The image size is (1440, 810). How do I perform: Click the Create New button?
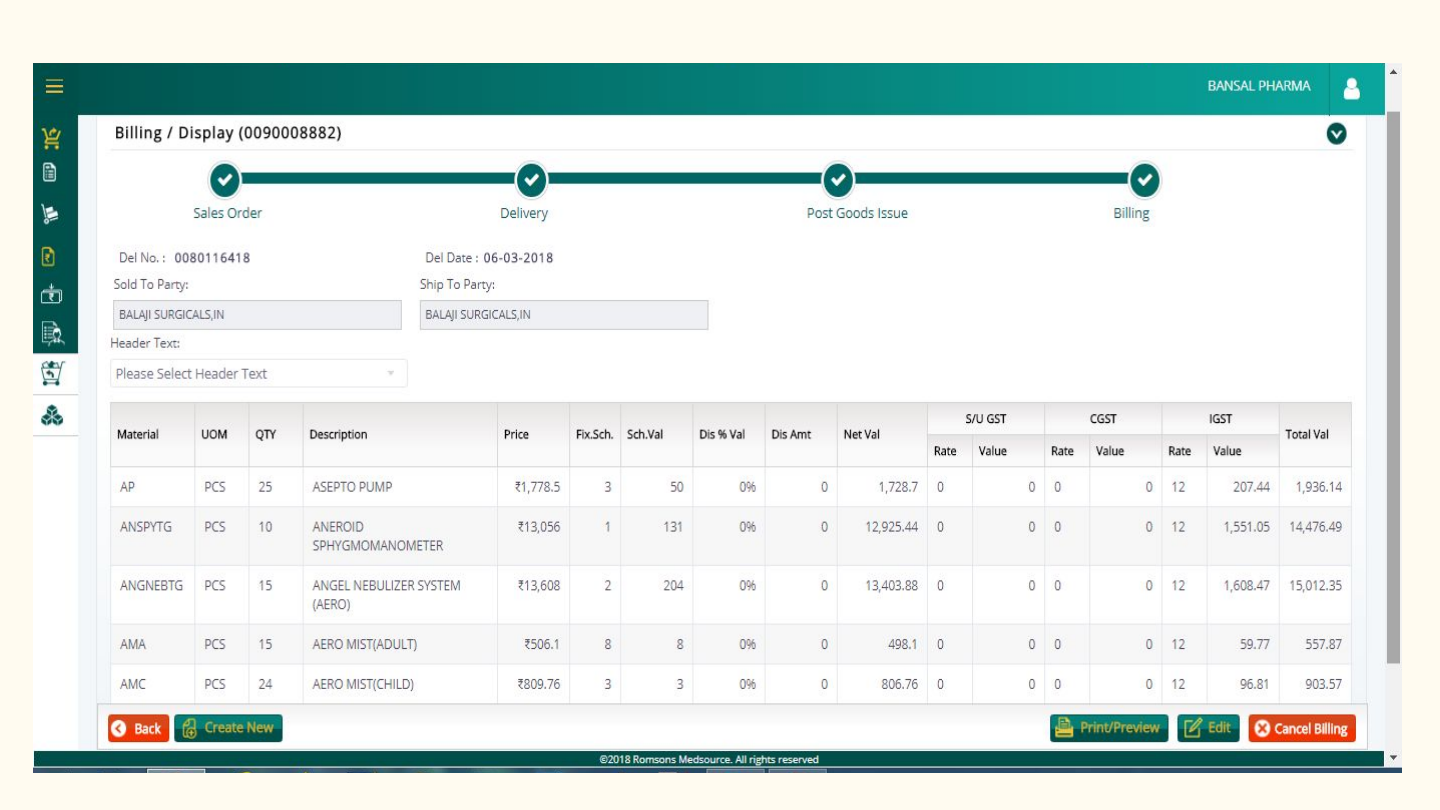coord(228,728)
